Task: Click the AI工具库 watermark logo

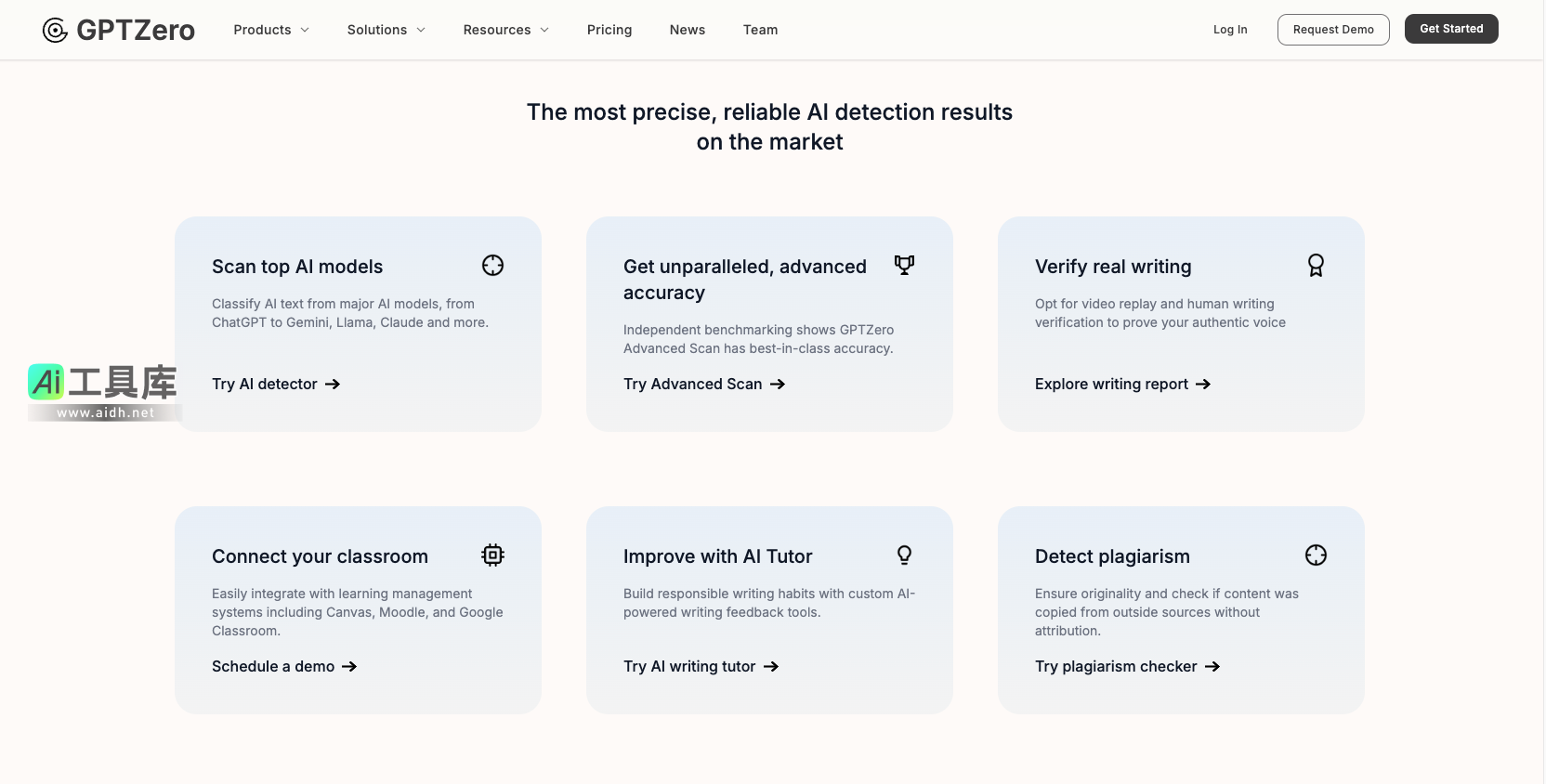Action: [103, 391]
